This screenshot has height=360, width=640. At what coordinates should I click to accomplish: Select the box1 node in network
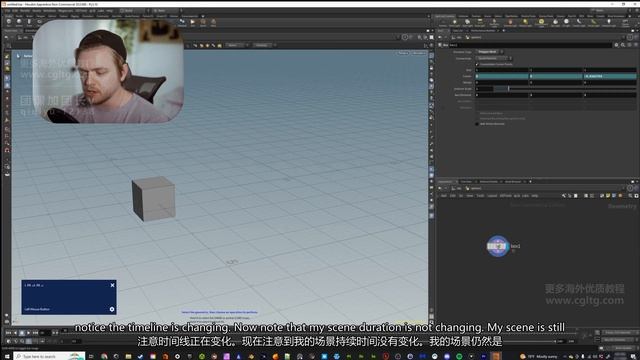point(498,246)
